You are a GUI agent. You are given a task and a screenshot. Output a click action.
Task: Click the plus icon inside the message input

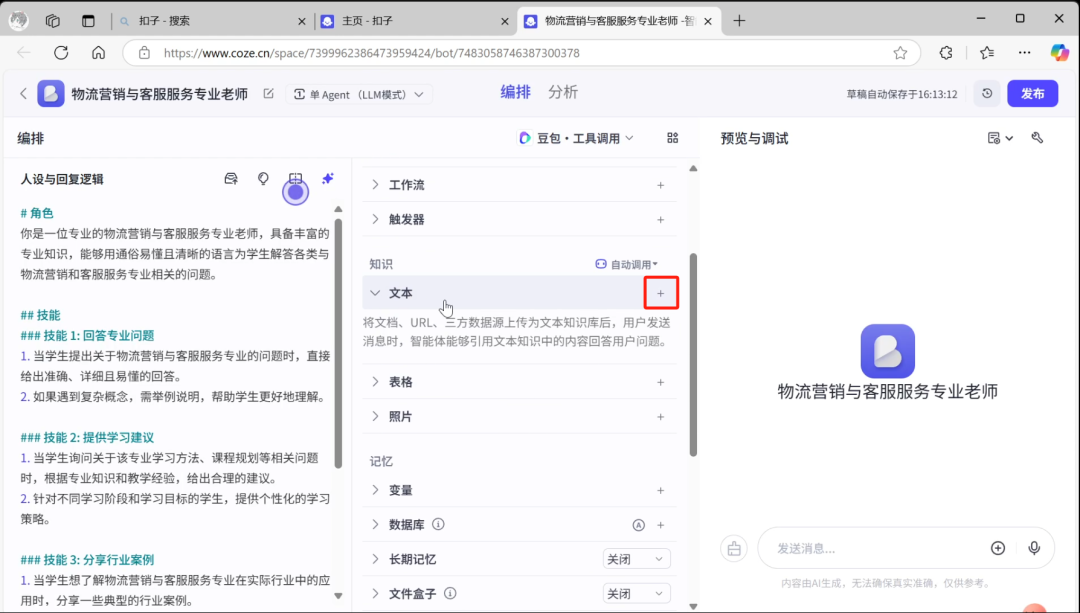pos(998,547)
